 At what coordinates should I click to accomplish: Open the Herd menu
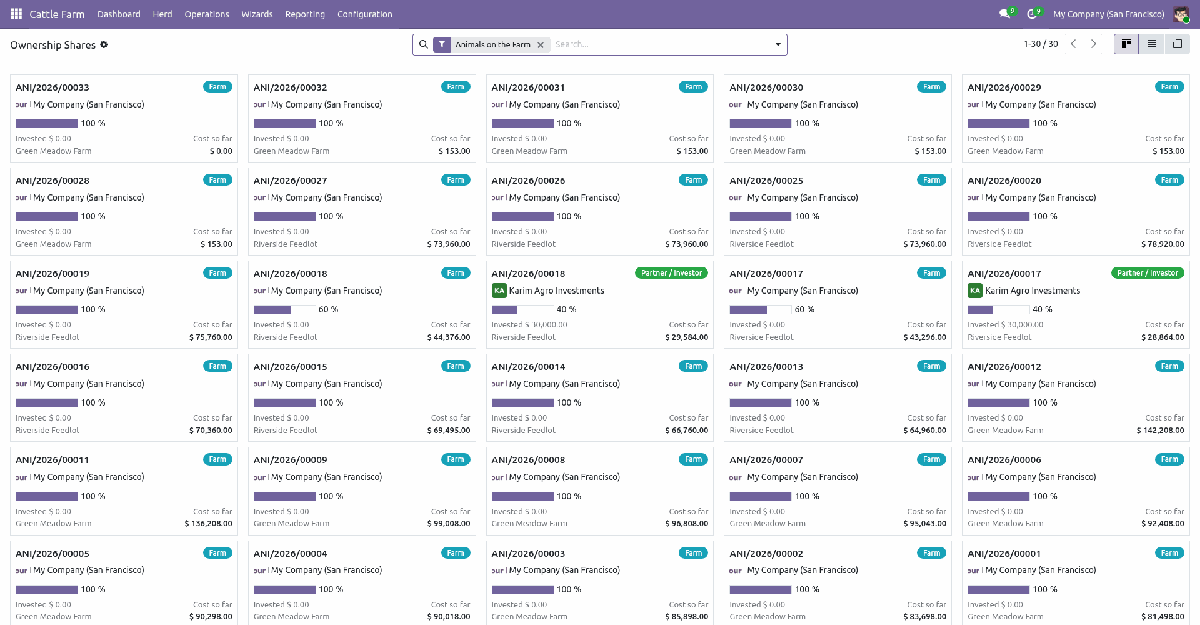(x=162, y=14)
